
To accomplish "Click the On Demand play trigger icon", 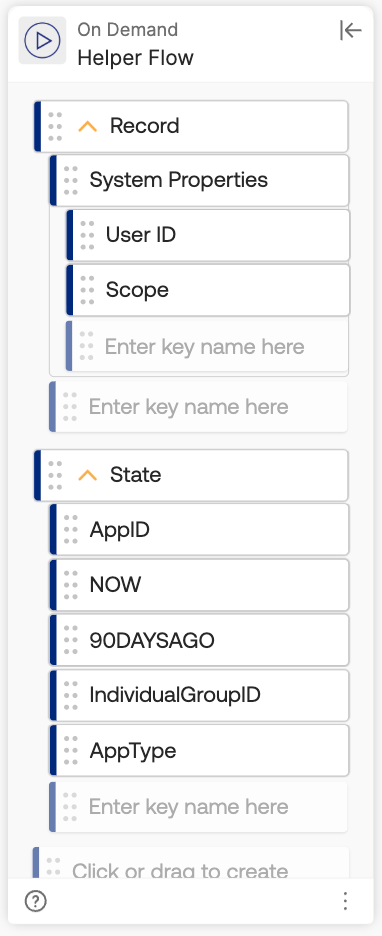I will tap(42, 41).
